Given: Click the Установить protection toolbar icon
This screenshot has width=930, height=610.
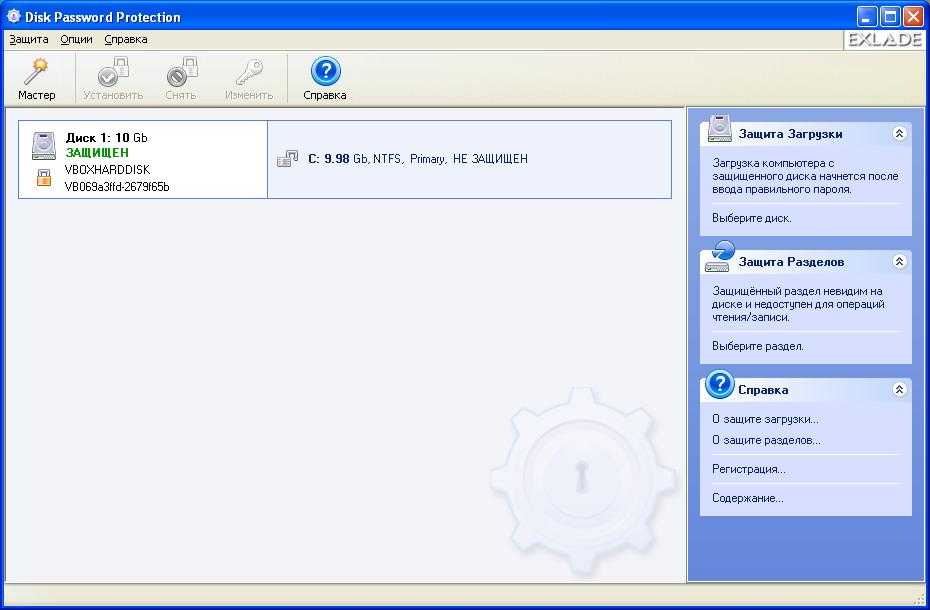Looking at the screenshot, I should point(113,72).
